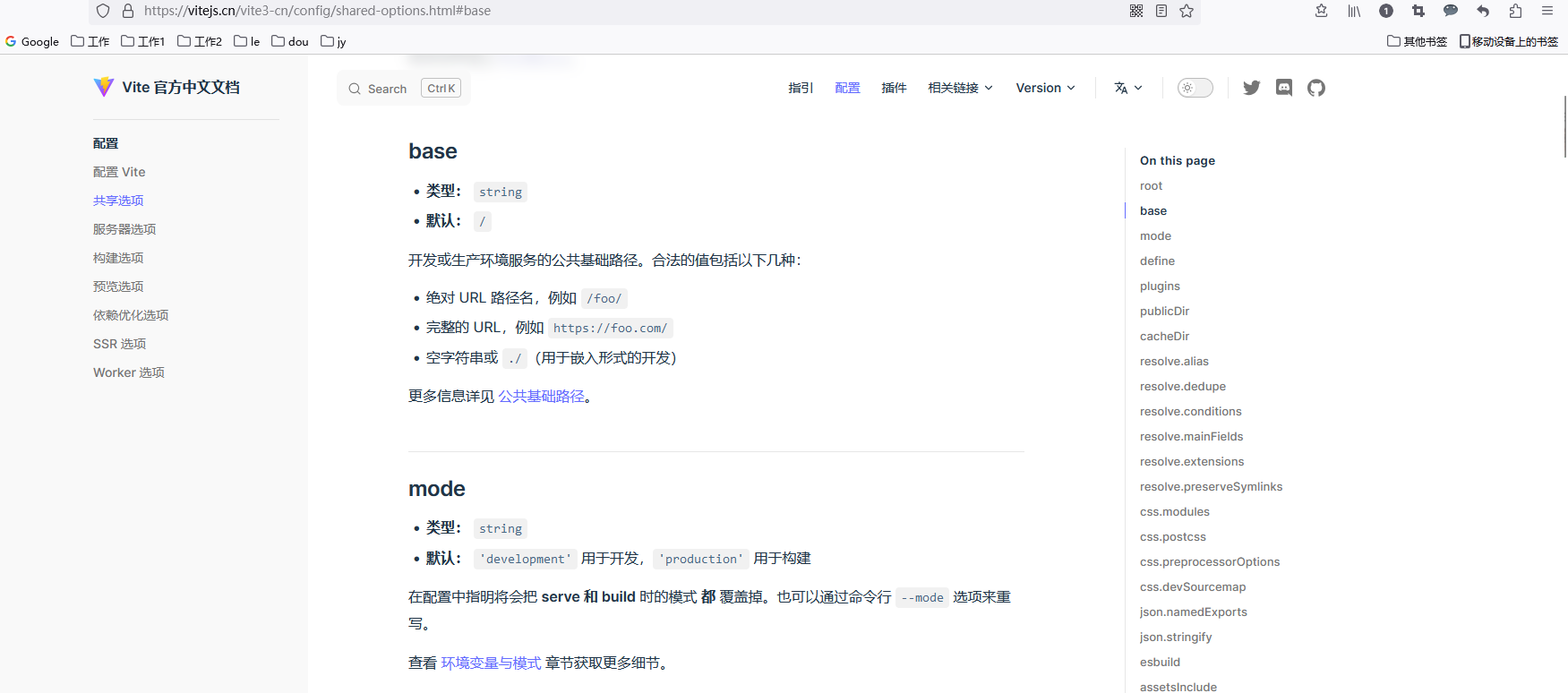Click the Vite logo icon
Screen dimensions: 1568x693
(x=104, y=87)
